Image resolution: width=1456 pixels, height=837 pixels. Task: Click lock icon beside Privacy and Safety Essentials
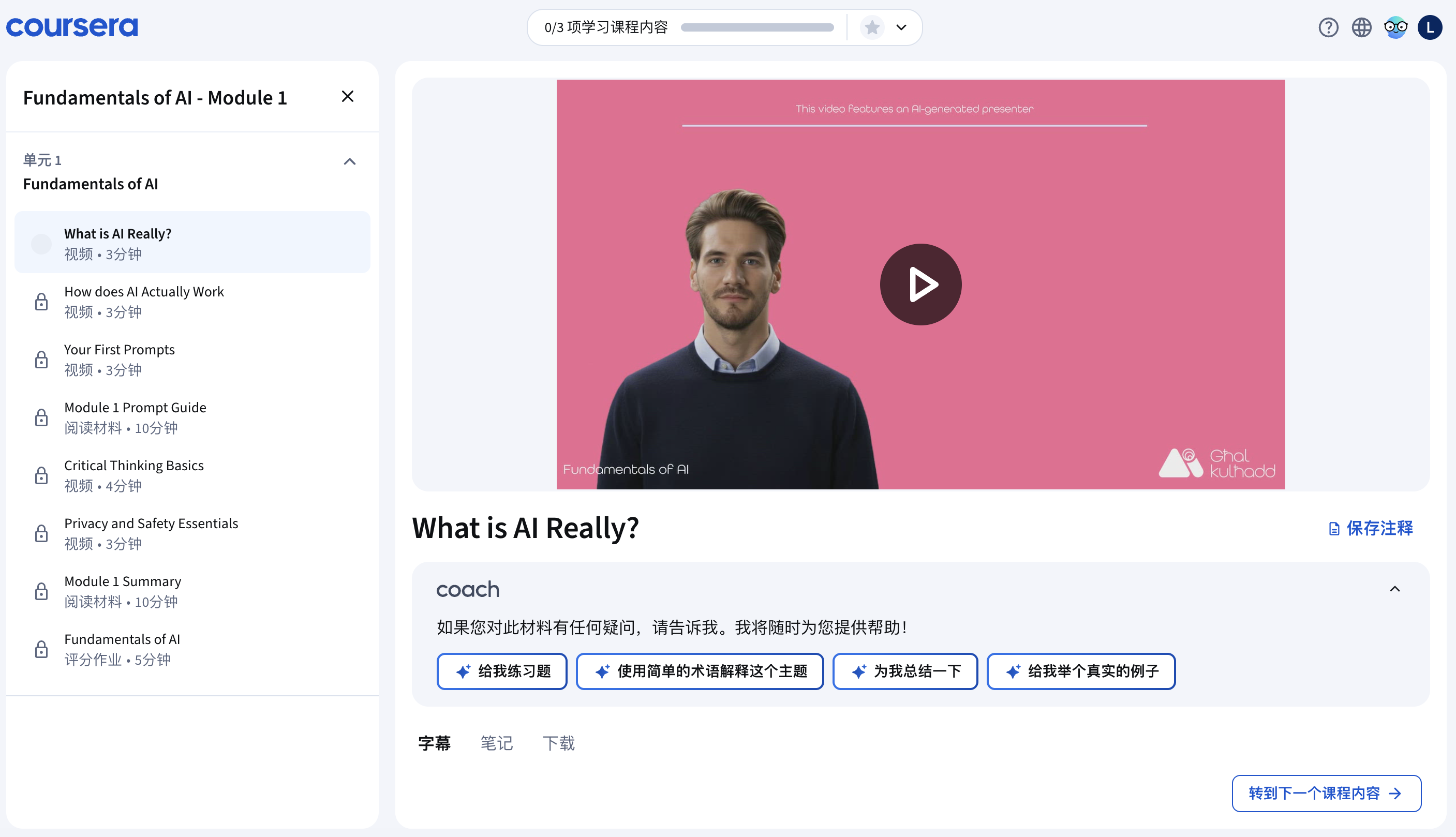(x=41, y=533)
